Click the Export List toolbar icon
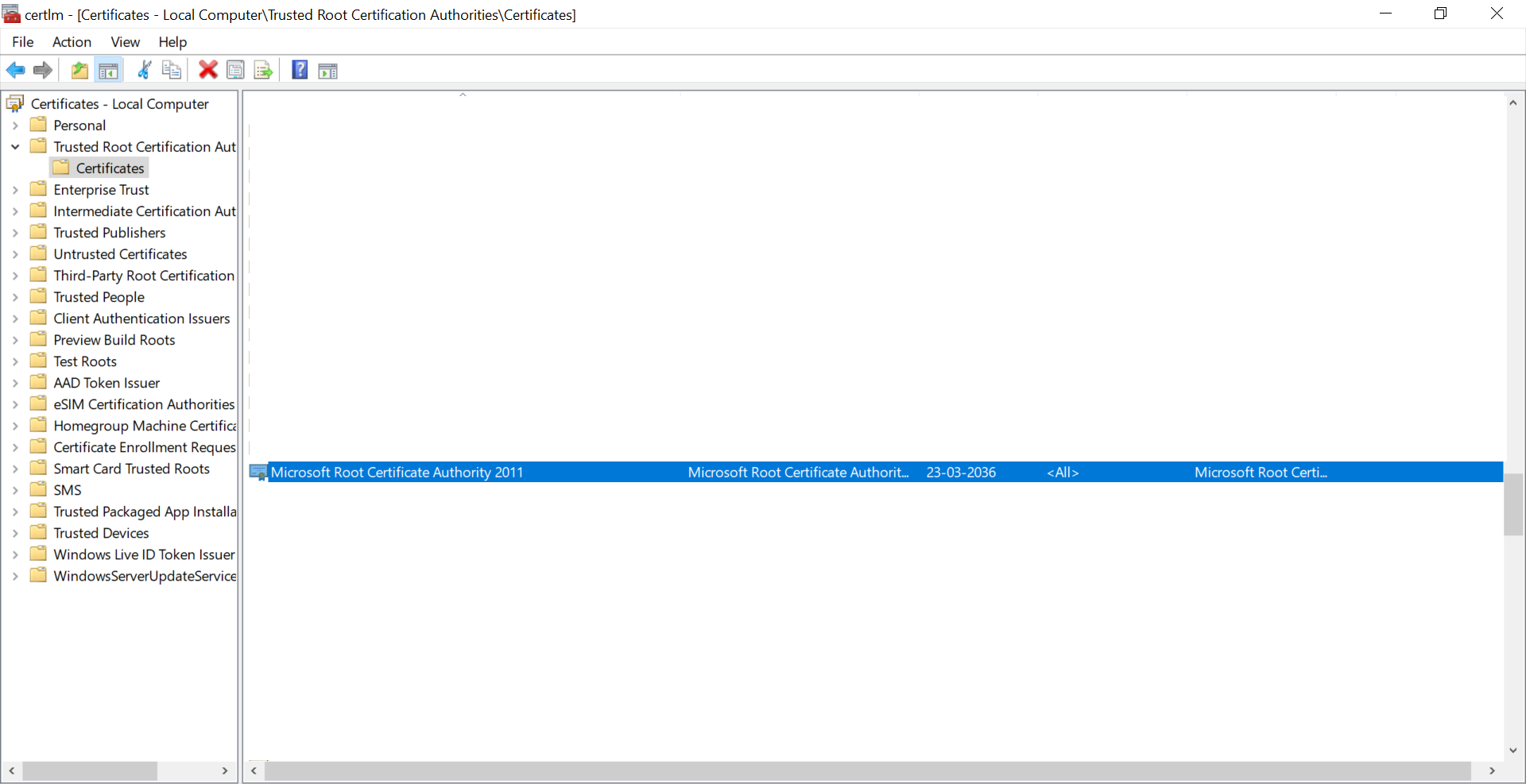 [263, 71]
